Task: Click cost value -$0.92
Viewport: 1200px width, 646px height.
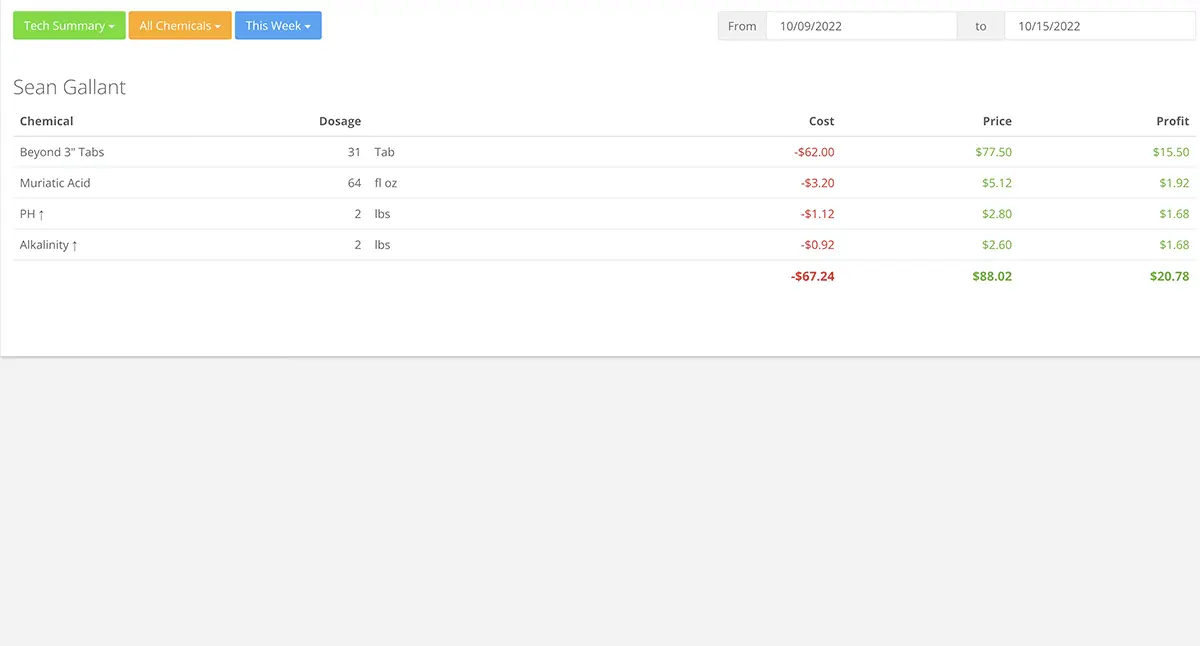Action: 817,245
